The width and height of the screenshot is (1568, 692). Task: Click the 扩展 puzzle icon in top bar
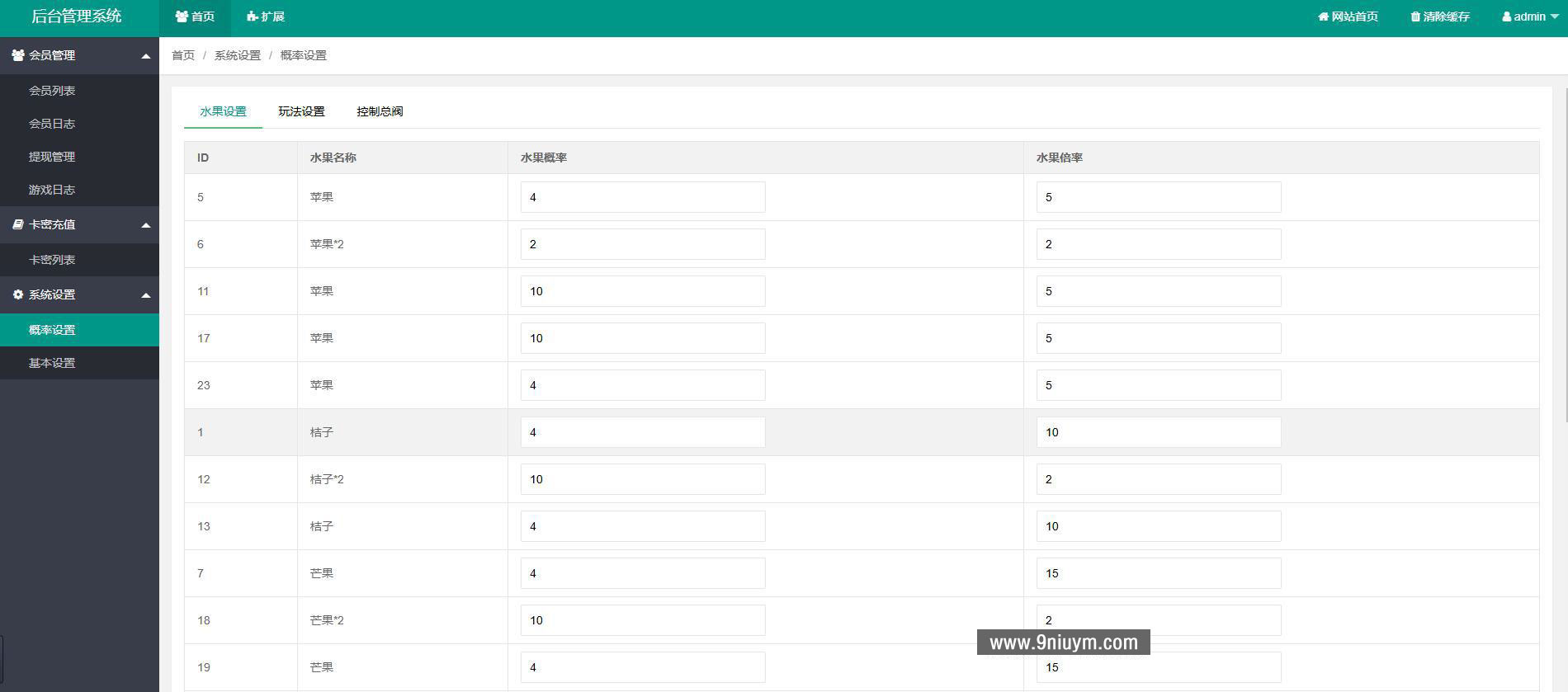[253, 16]
